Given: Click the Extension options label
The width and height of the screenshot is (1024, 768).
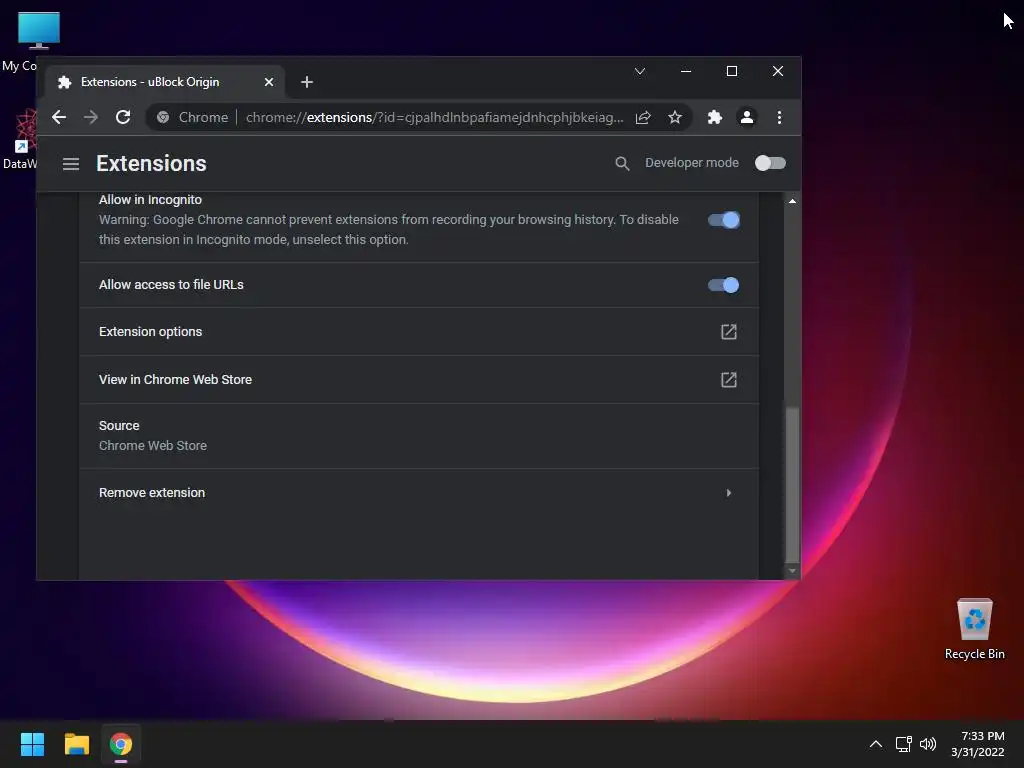Looking at the screenshot, I should 150,332.
